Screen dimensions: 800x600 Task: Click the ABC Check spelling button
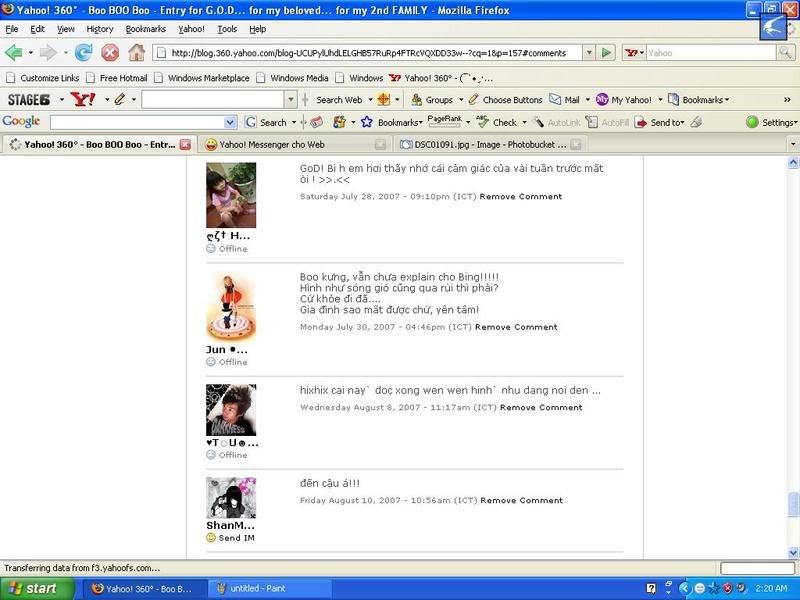(x=498, y=122)
